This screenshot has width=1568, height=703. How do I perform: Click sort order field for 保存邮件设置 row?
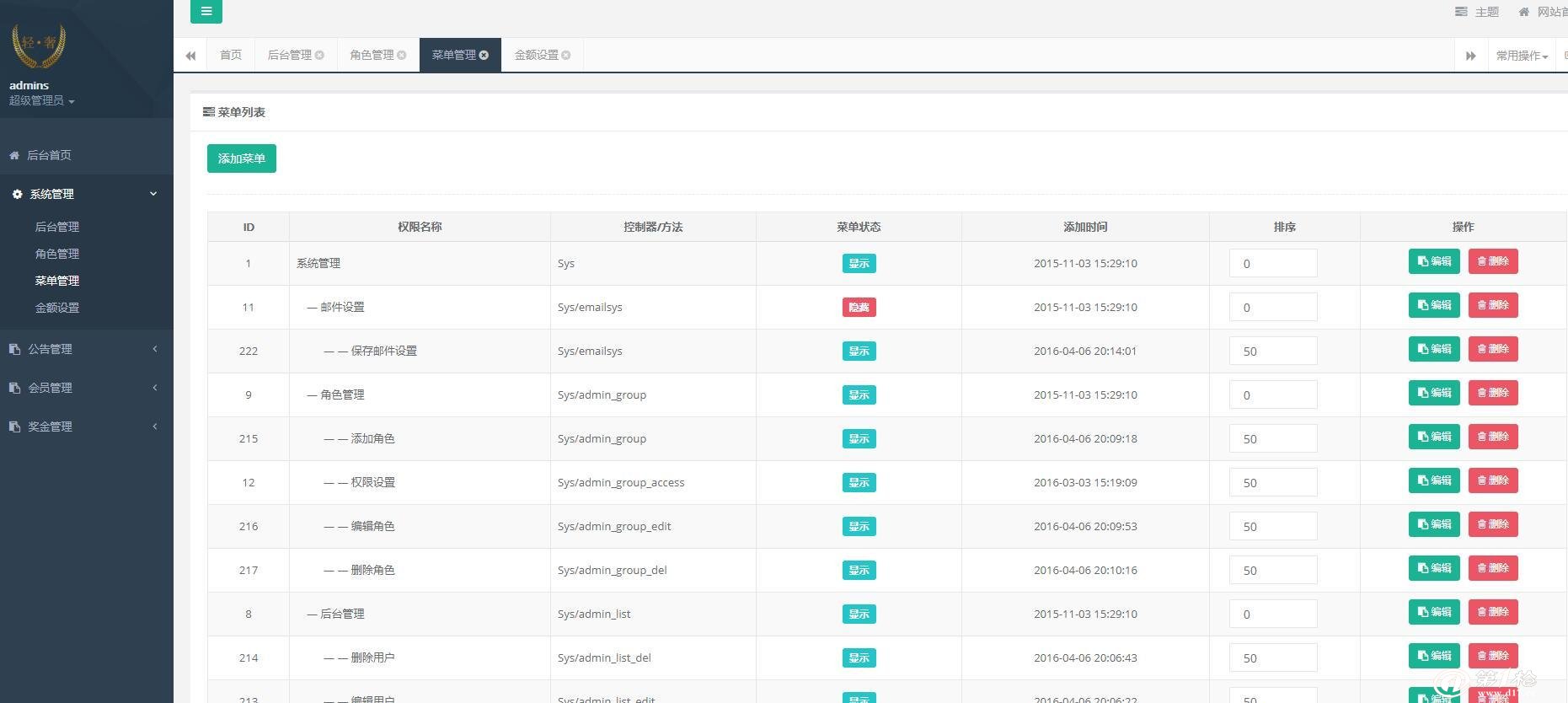tap(1273, 351)
